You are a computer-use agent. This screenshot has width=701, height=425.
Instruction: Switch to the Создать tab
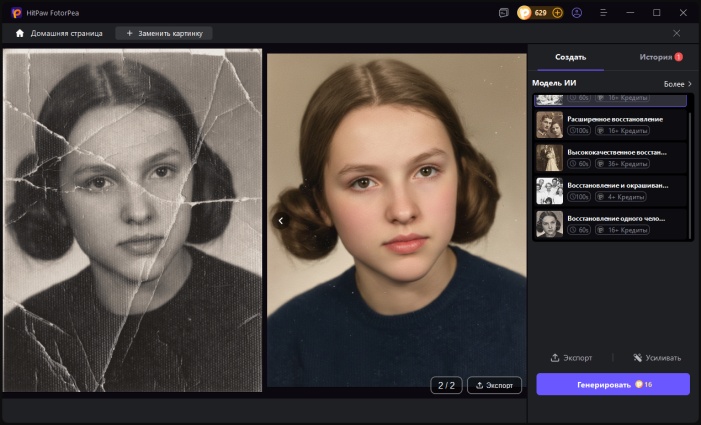point(570,58)
